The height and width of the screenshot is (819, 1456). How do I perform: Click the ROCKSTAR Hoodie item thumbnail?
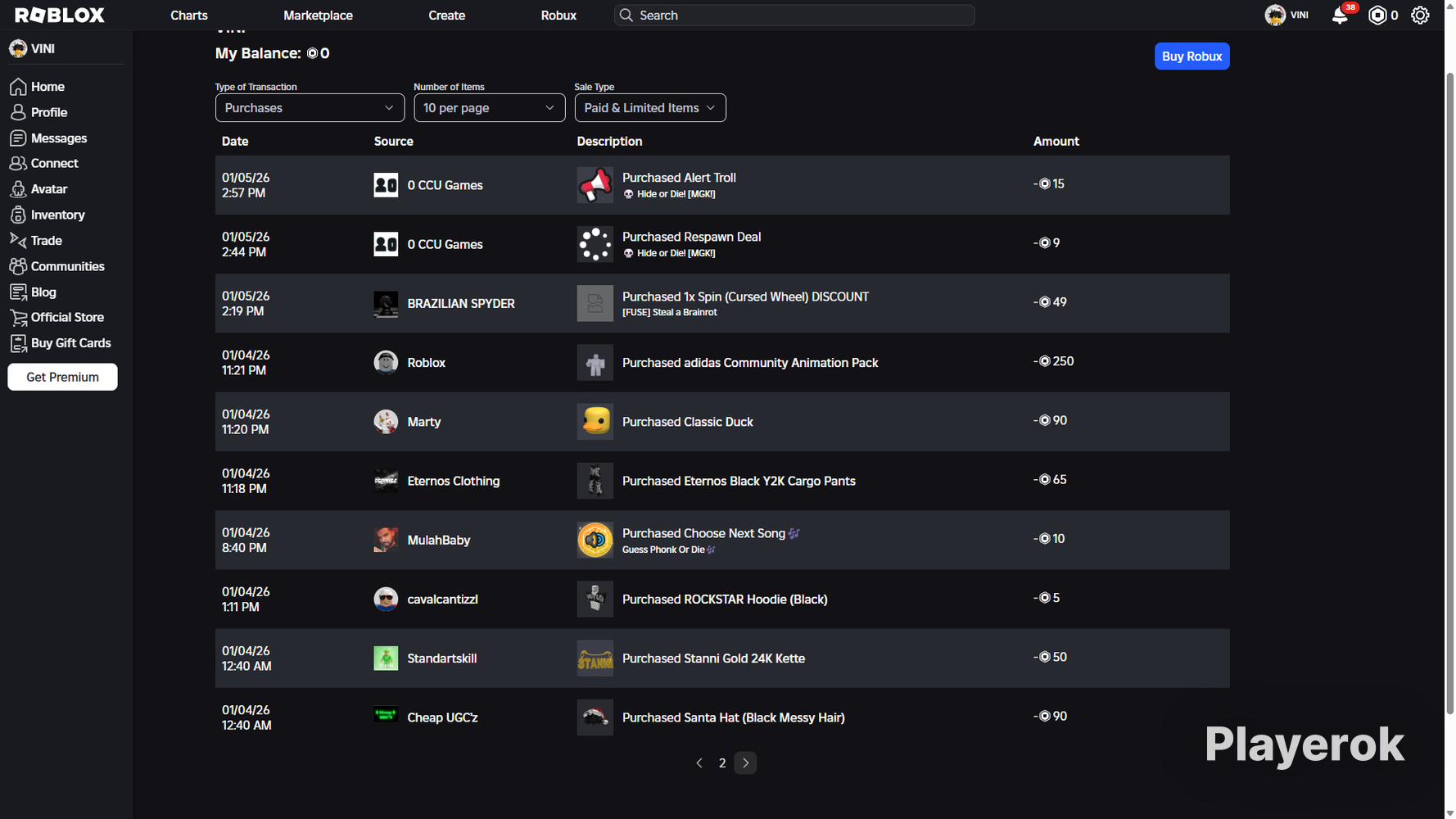point(595,600)
